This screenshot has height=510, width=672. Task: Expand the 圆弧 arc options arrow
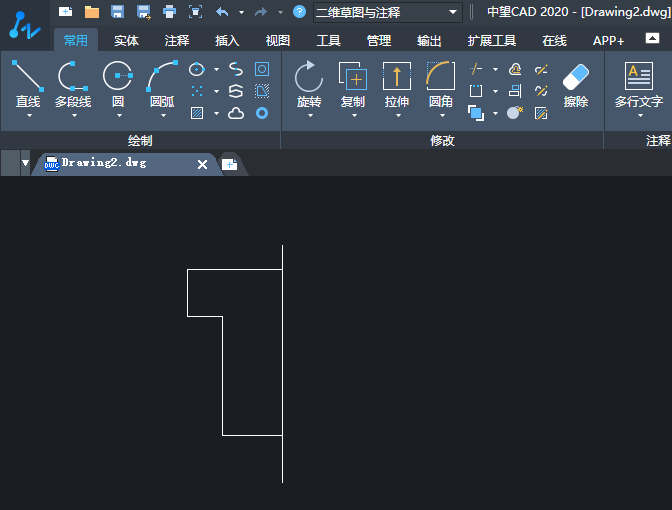click(163, 116)
